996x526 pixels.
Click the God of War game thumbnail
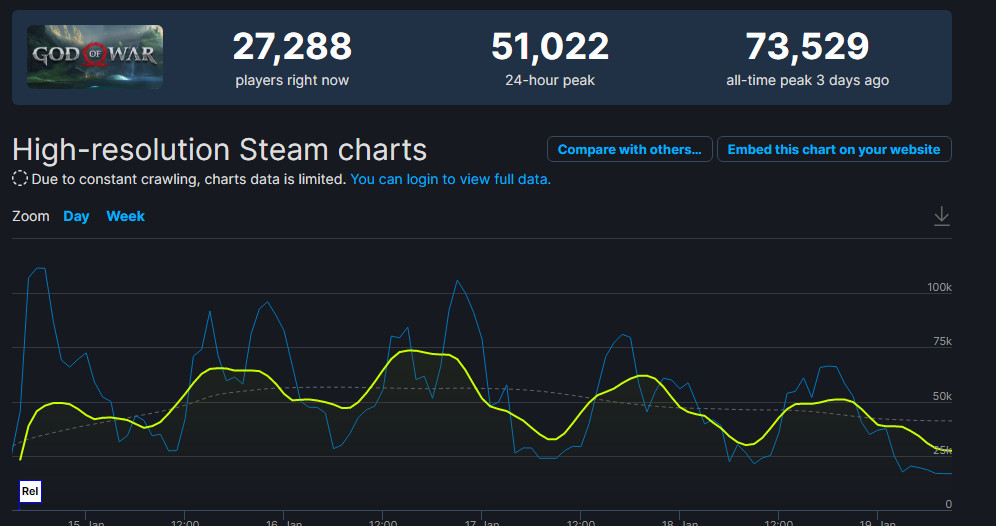coord(95,57)
